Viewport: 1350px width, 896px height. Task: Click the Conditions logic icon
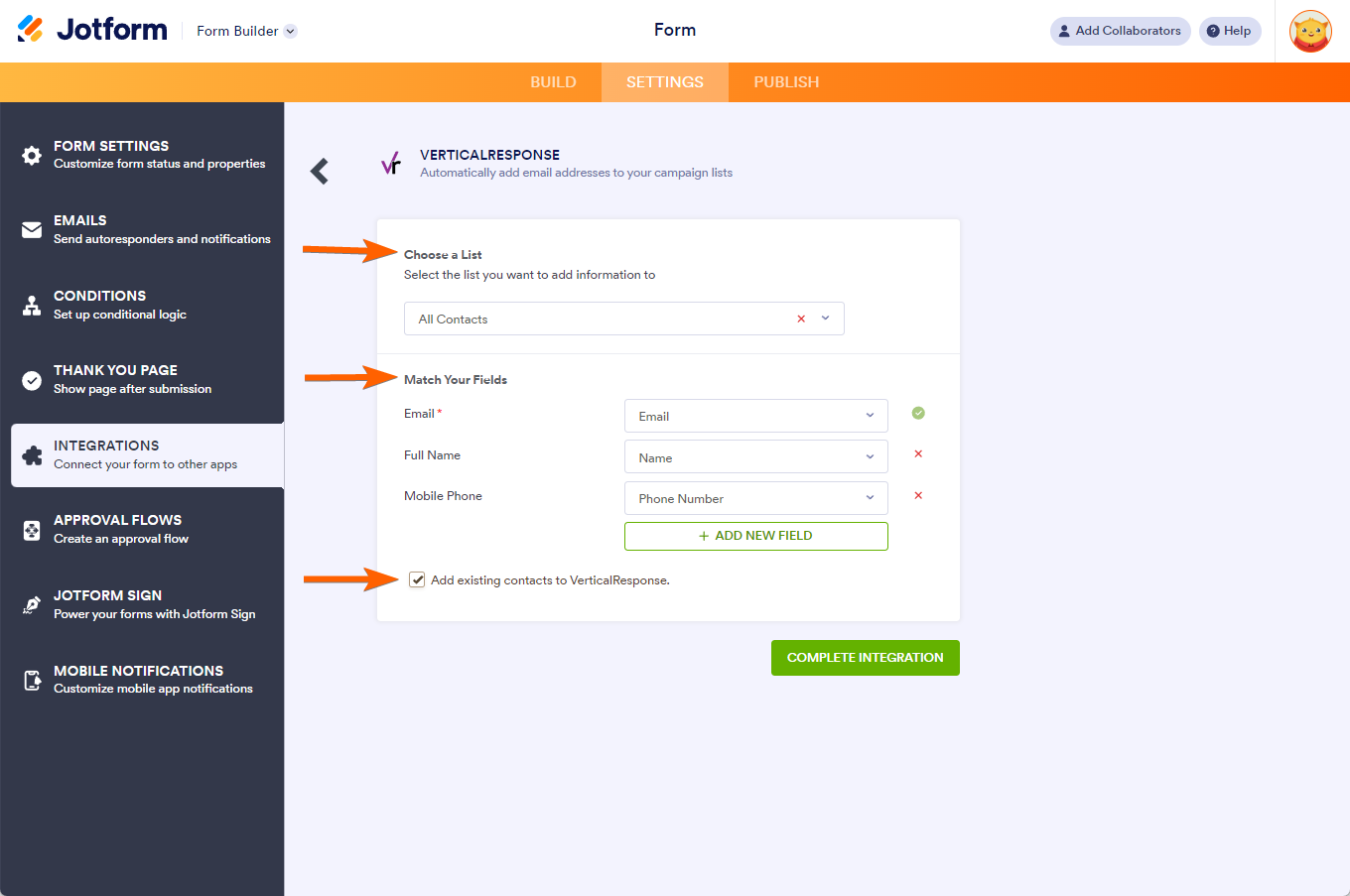click(x=32, y=305)
